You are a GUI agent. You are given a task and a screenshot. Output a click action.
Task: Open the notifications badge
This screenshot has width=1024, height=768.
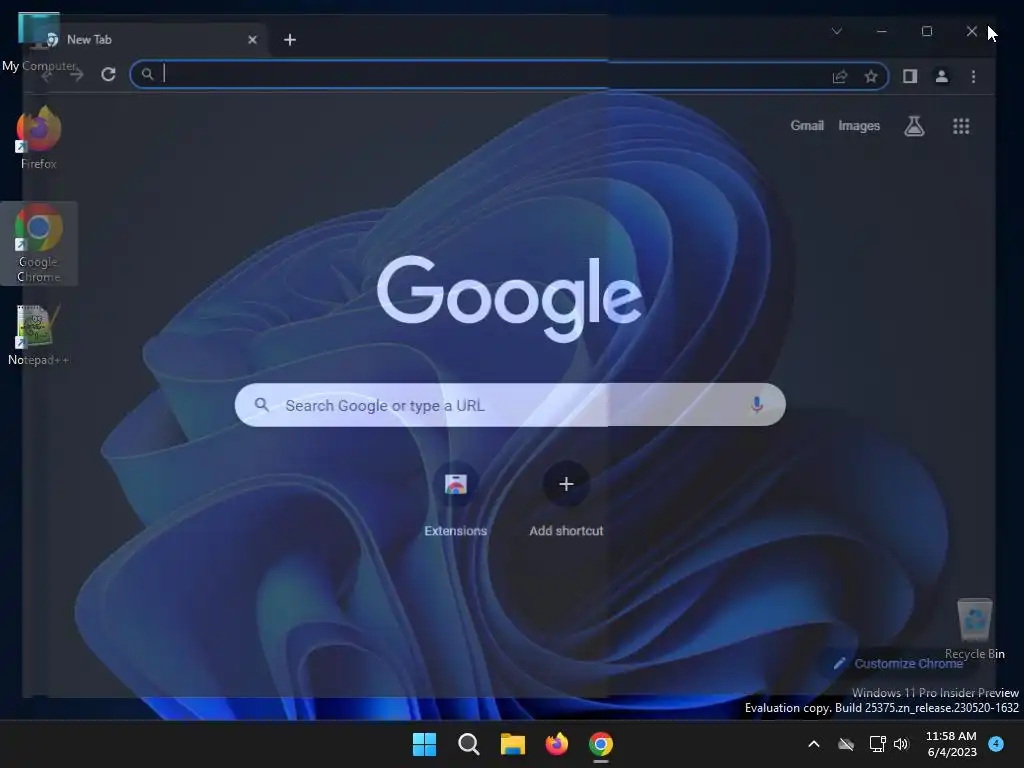[x=996, y=744]
